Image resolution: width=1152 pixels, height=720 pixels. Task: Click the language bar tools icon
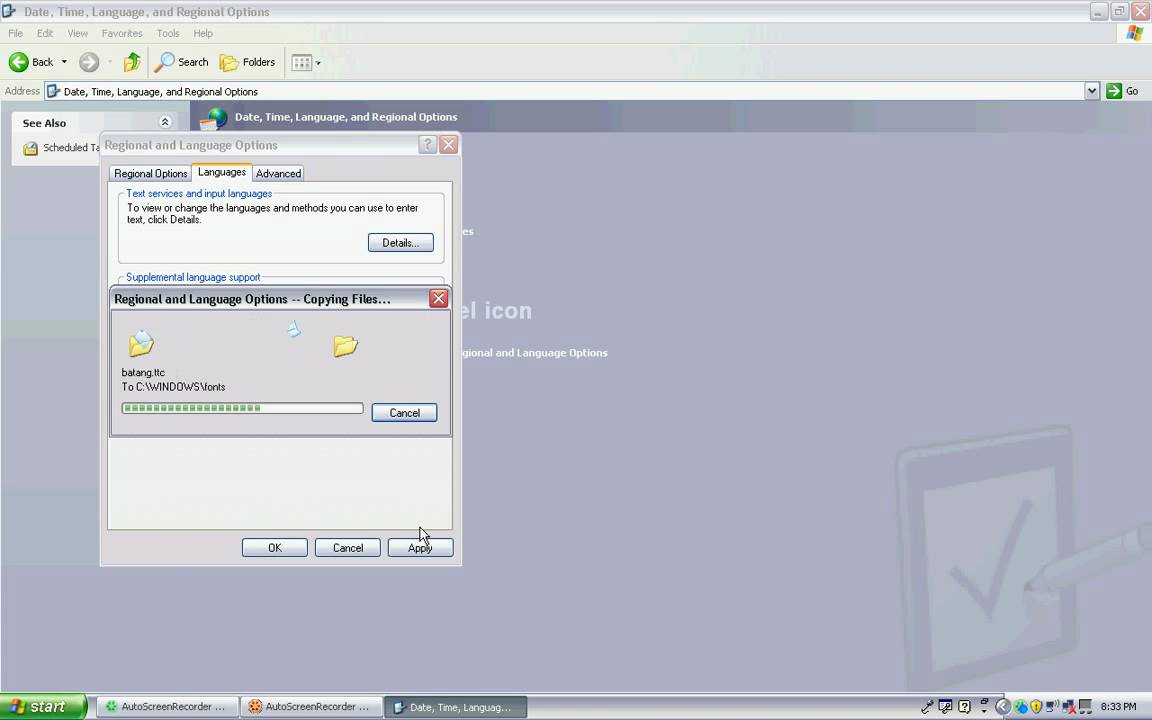coord(946,707)
